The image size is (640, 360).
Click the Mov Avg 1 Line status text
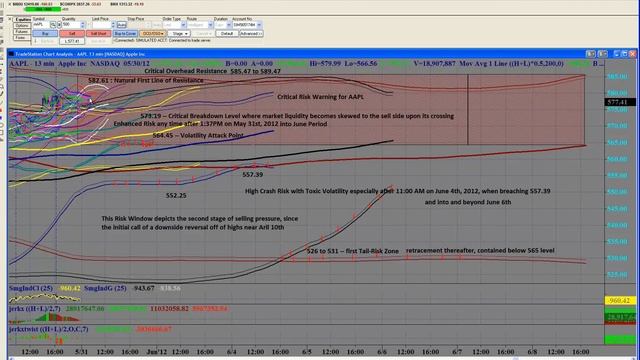click(511, 64)
